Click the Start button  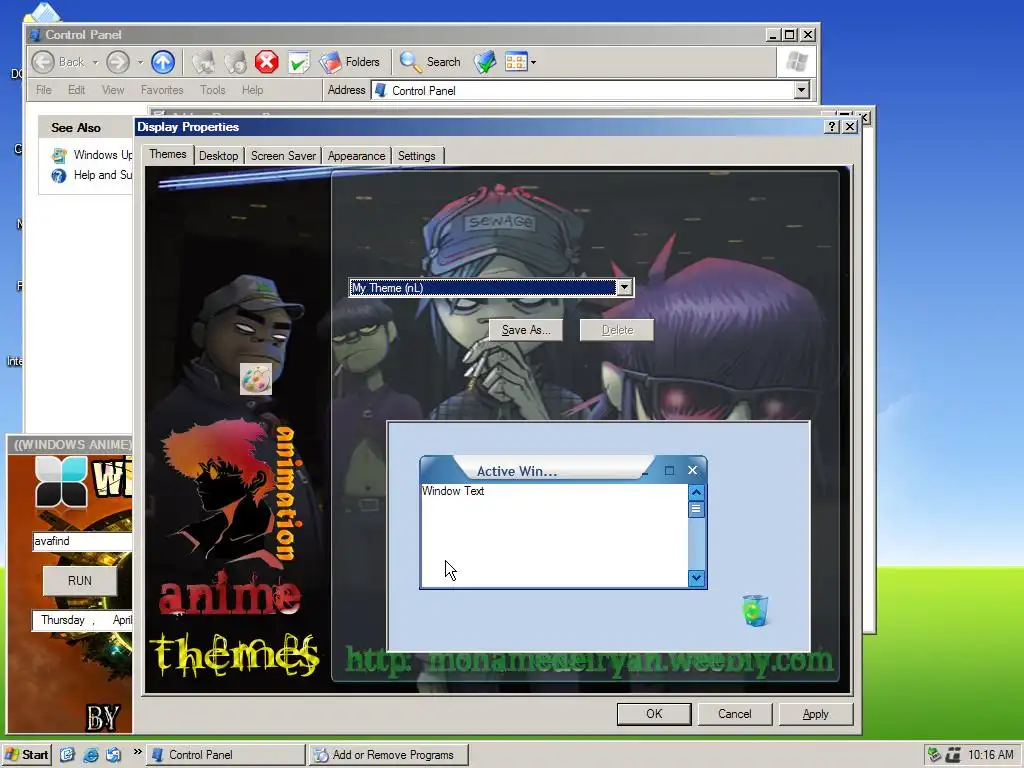[27, 755]
